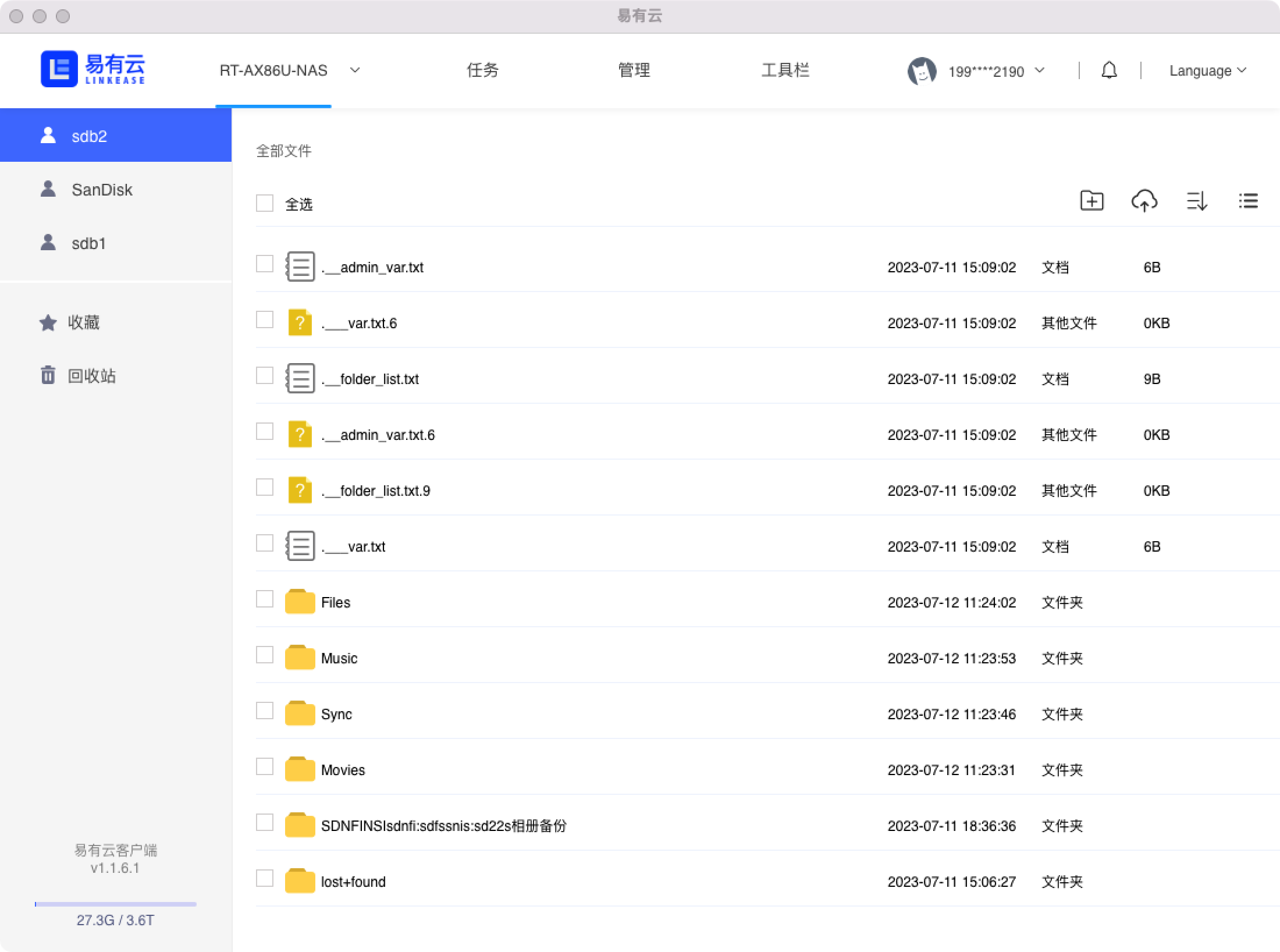Switch to list view icon
This screenshot has height=952, width=1280.
(x=1248, y=201)
